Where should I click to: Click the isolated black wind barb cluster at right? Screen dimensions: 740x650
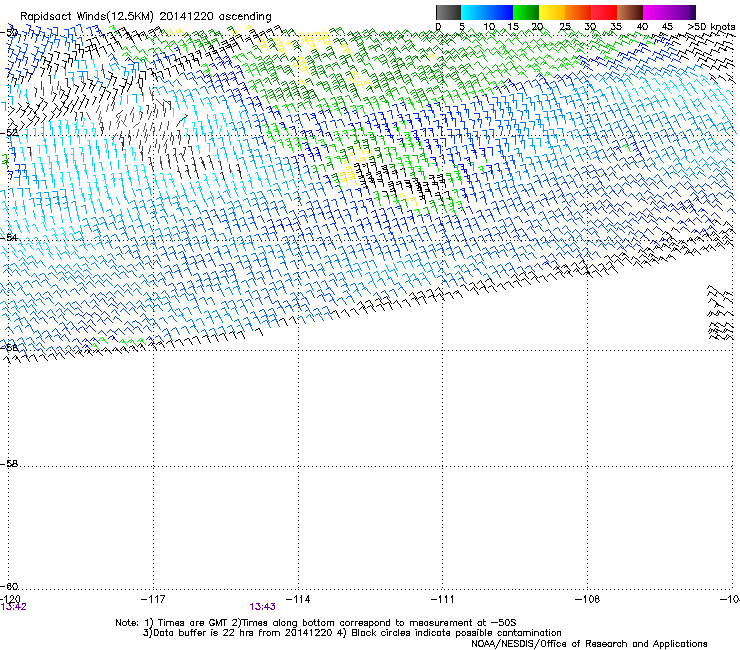coord(721,312)
